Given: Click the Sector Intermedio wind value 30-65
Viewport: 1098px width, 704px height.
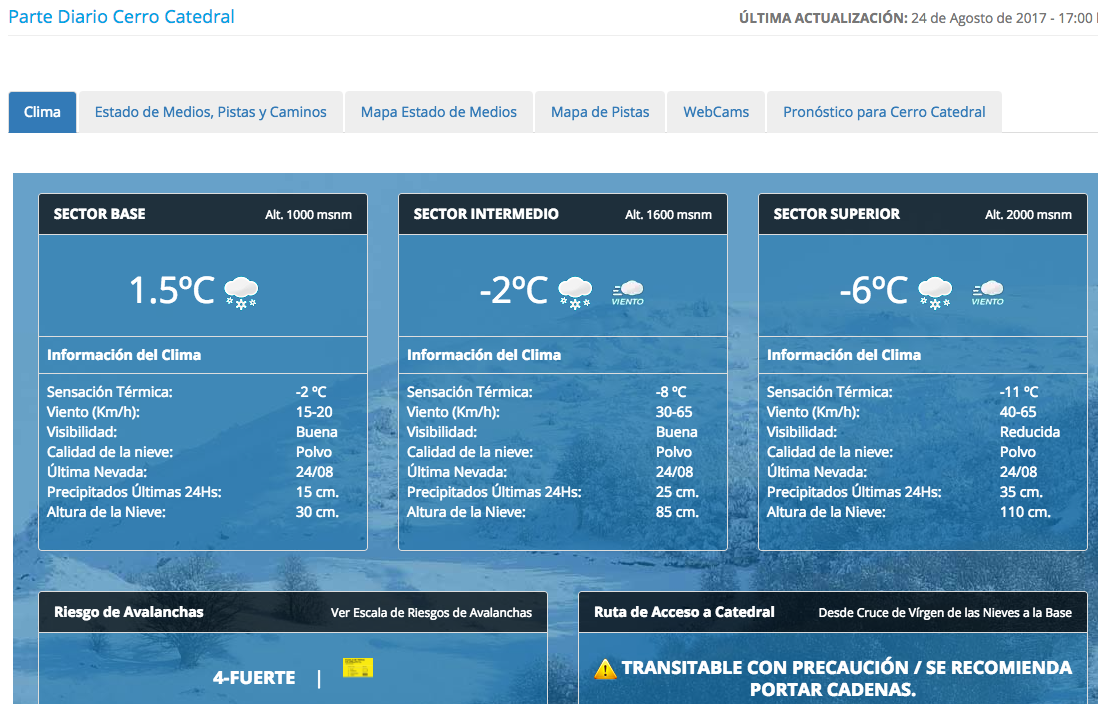Looking at the screenshot, I should (674, 412).
